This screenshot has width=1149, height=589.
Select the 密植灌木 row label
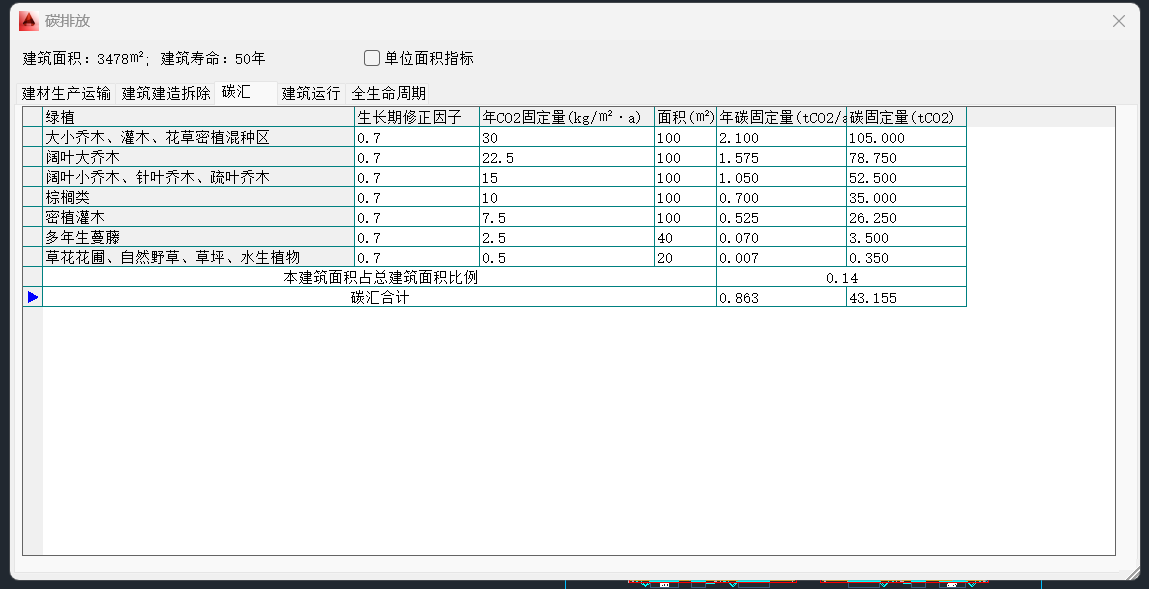click(198, 218)
